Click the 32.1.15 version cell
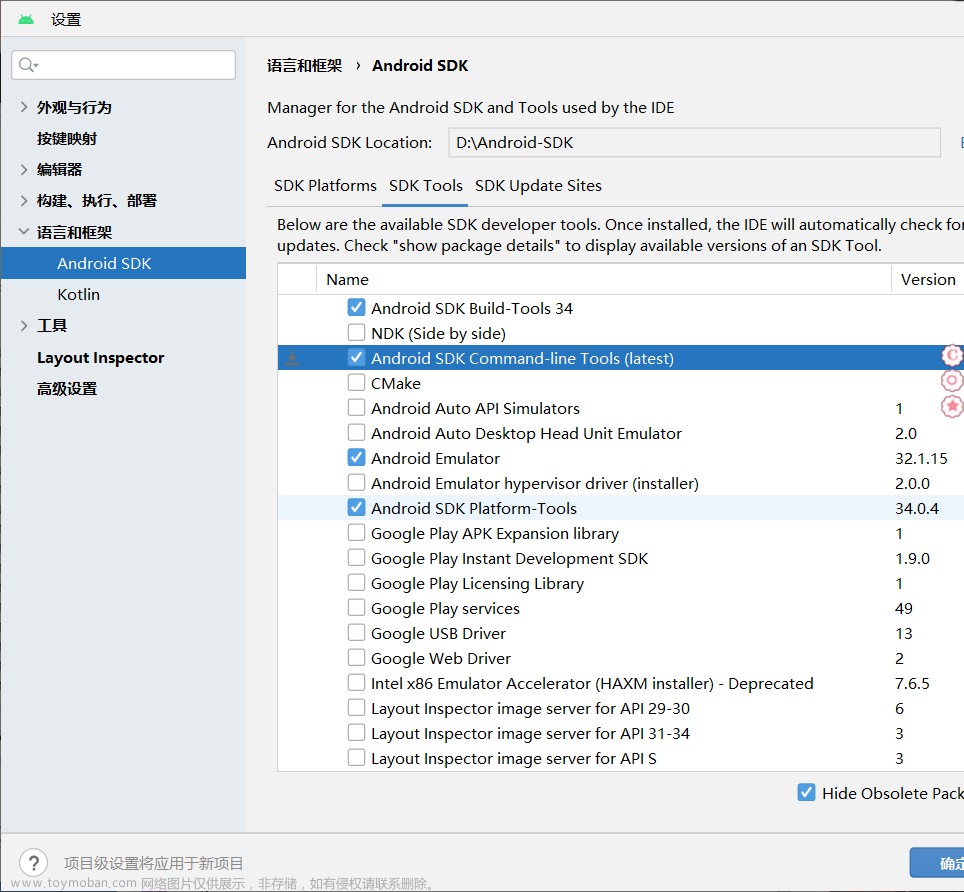This screenshot has width=964, height=892. click(921, 458)
